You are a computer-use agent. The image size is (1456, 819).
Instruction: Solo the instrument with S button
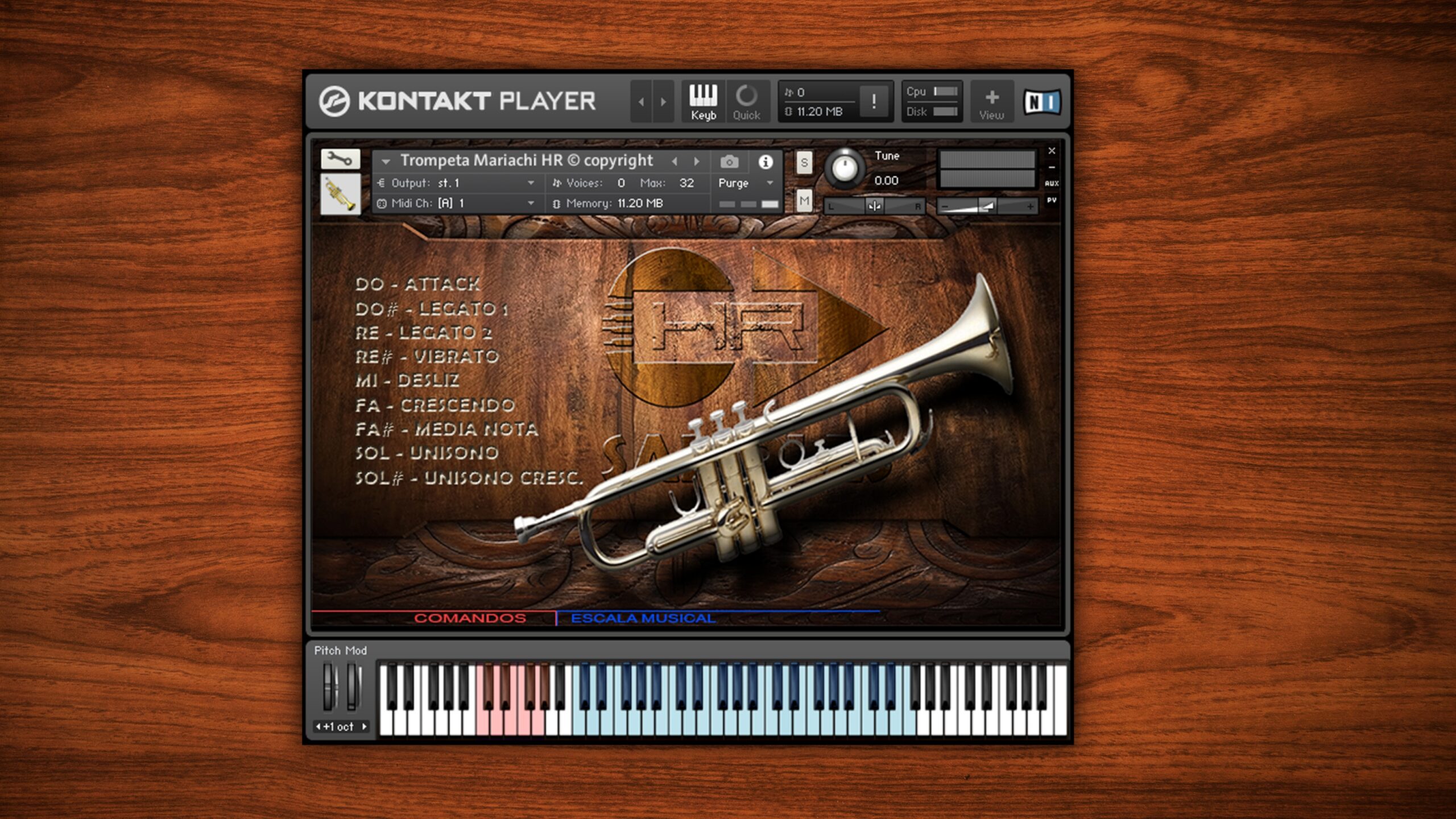pos(804,163)
